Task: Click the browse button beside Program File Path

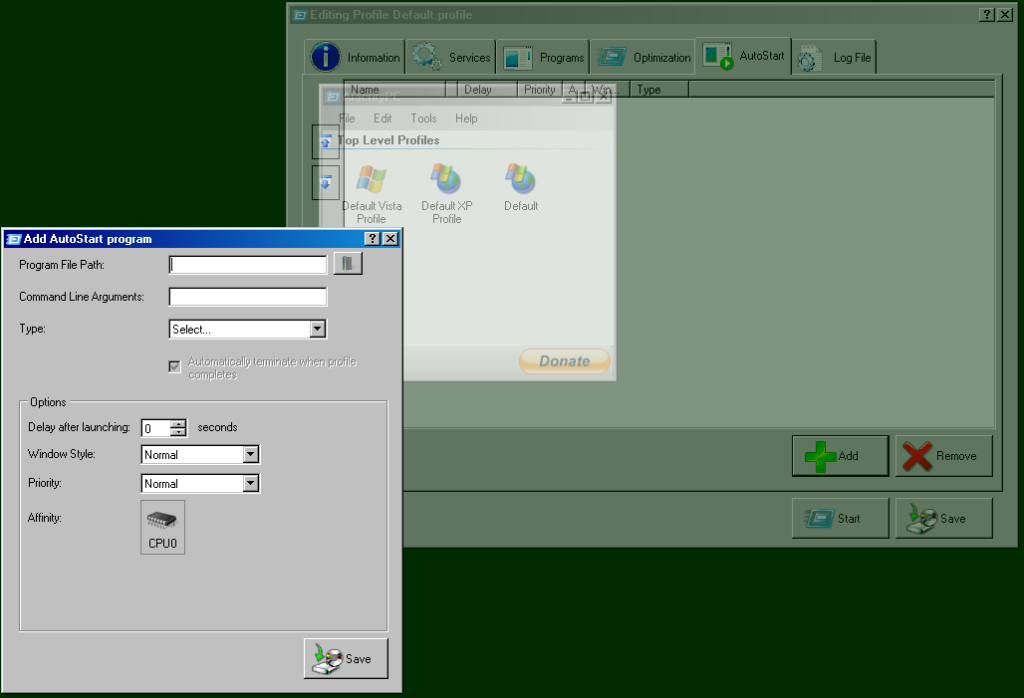Action: pyautogui.click(x=347, y=264)
